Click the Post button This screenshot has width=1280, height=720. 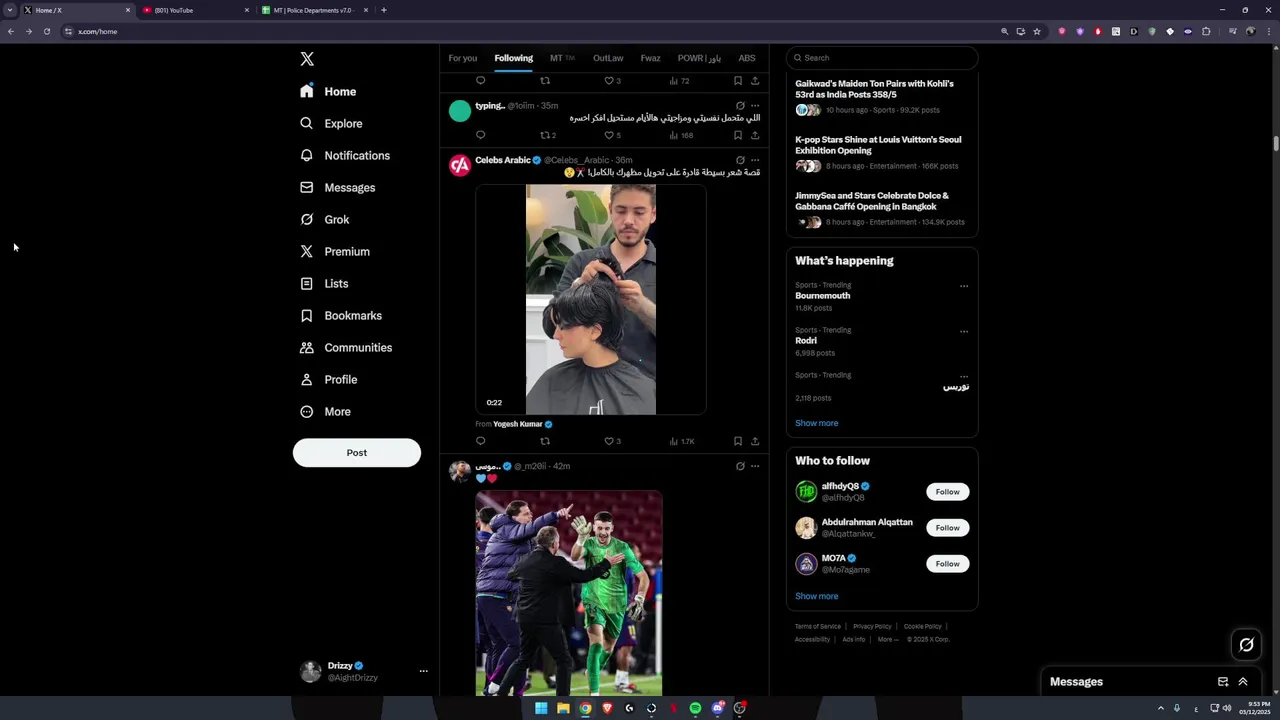point(357,452)
